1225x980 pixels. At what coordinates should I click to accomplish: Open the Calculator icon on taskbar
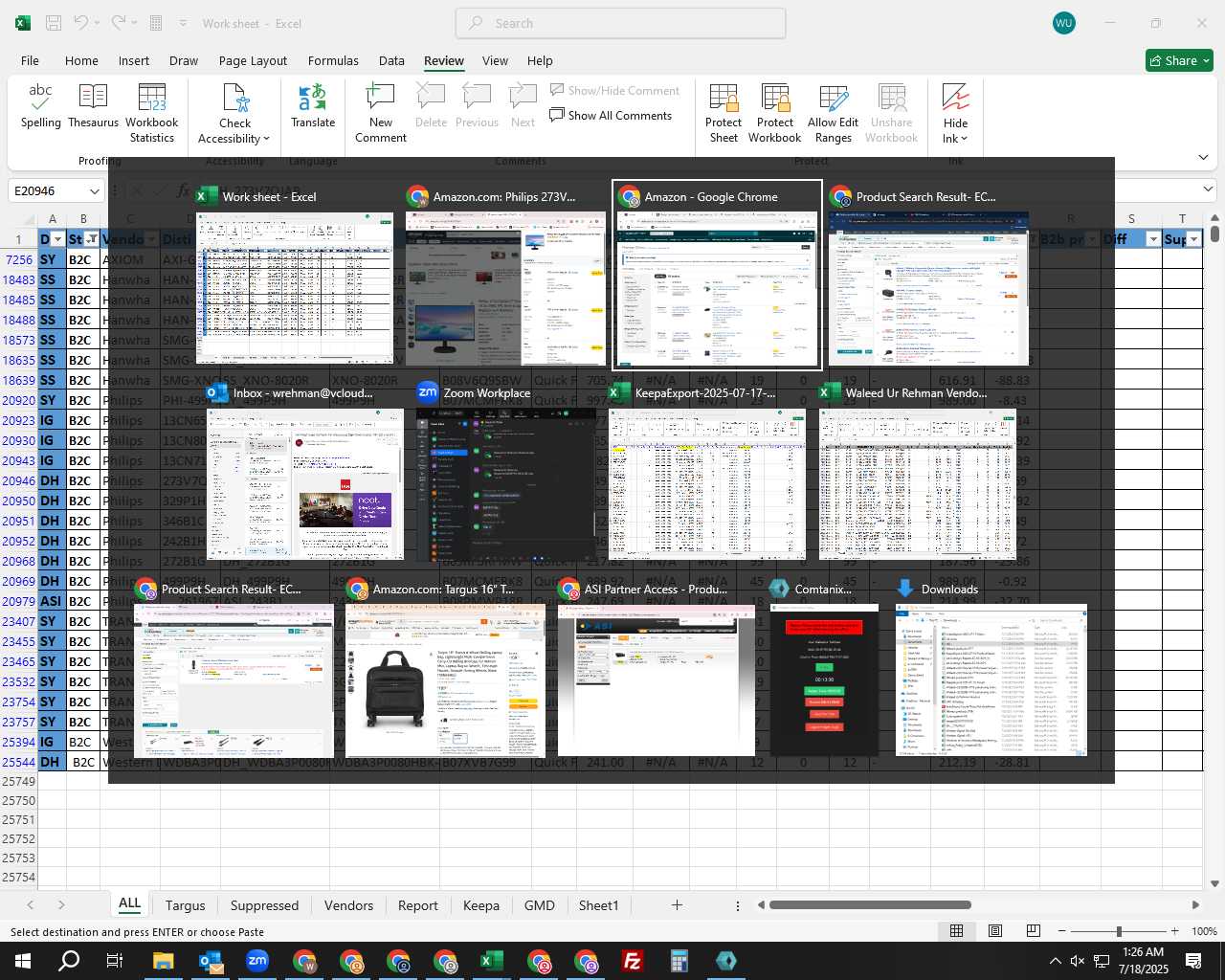tap(679, 961)
